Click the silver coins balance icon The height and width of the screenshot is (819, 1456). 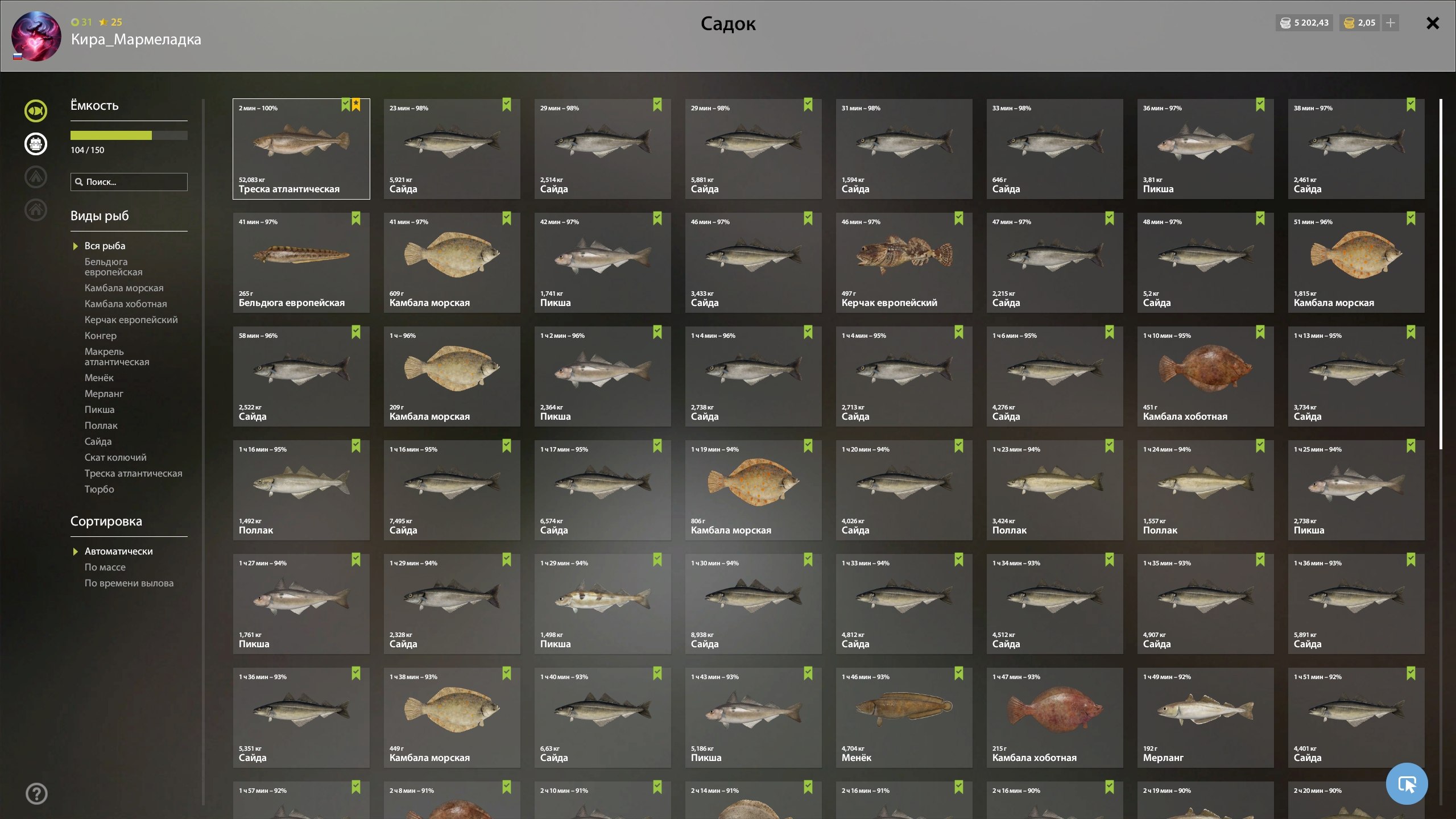point(1285,23)
